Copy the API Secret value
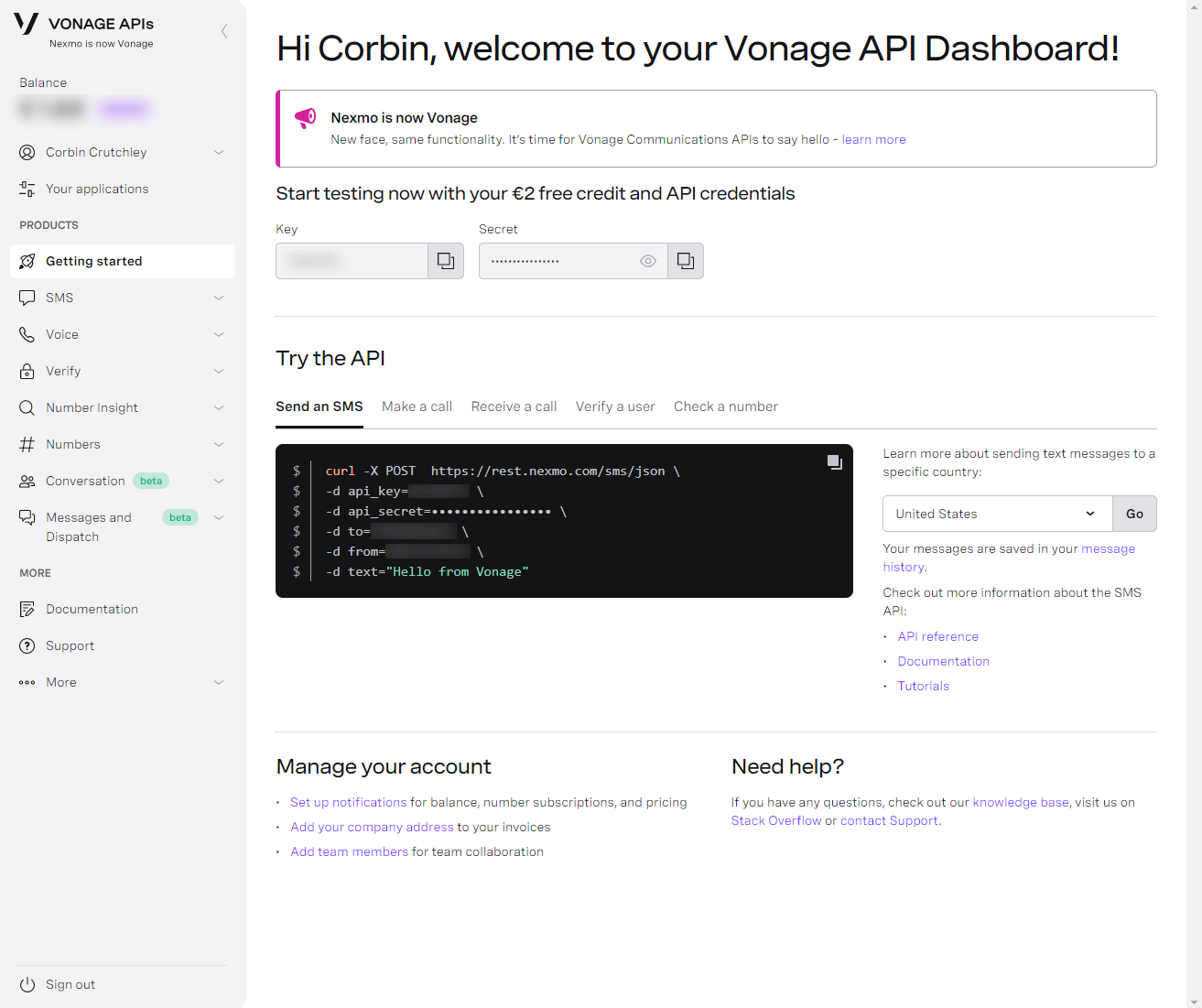The width and height of the screenshot is (1202, 1008). 686,261
